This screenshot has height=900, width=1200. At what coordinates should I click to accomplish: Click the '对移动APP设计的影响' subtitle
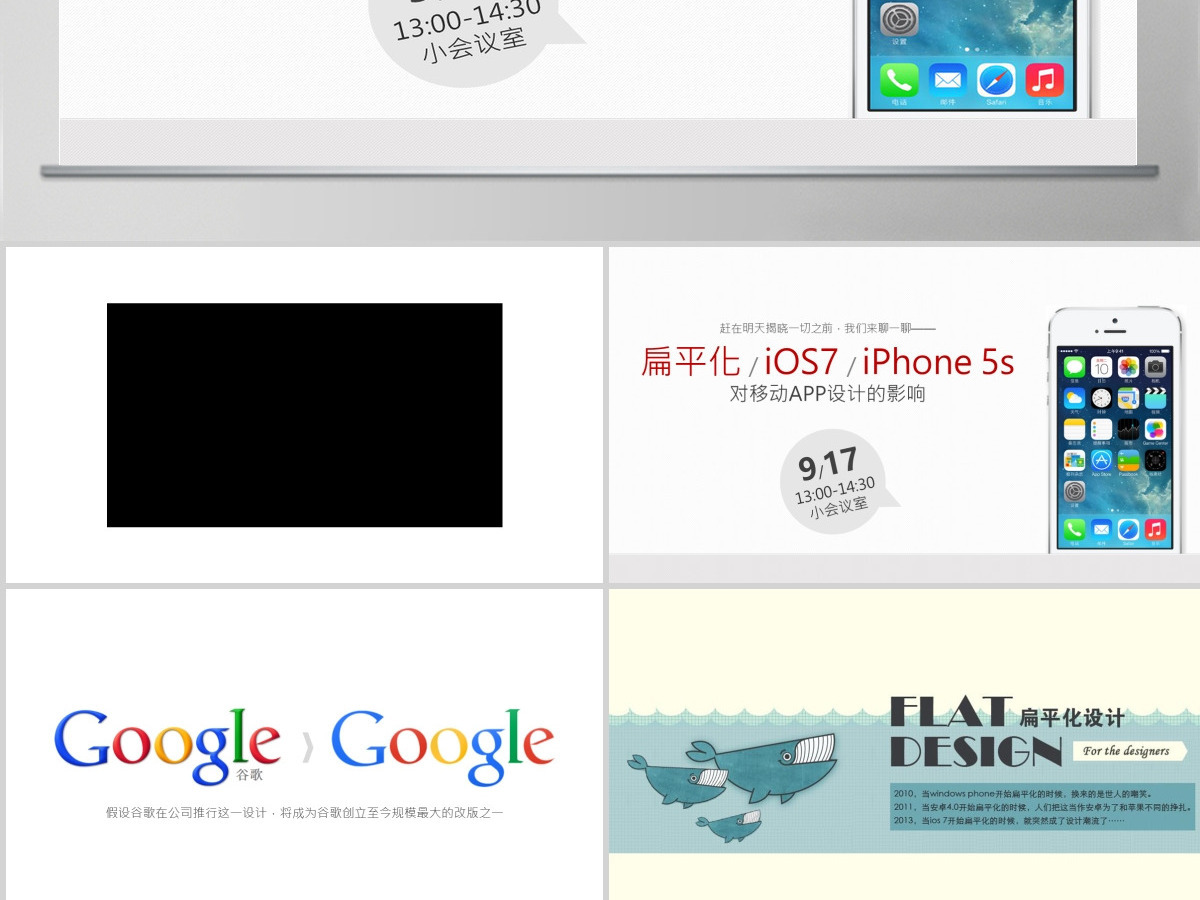828,393
